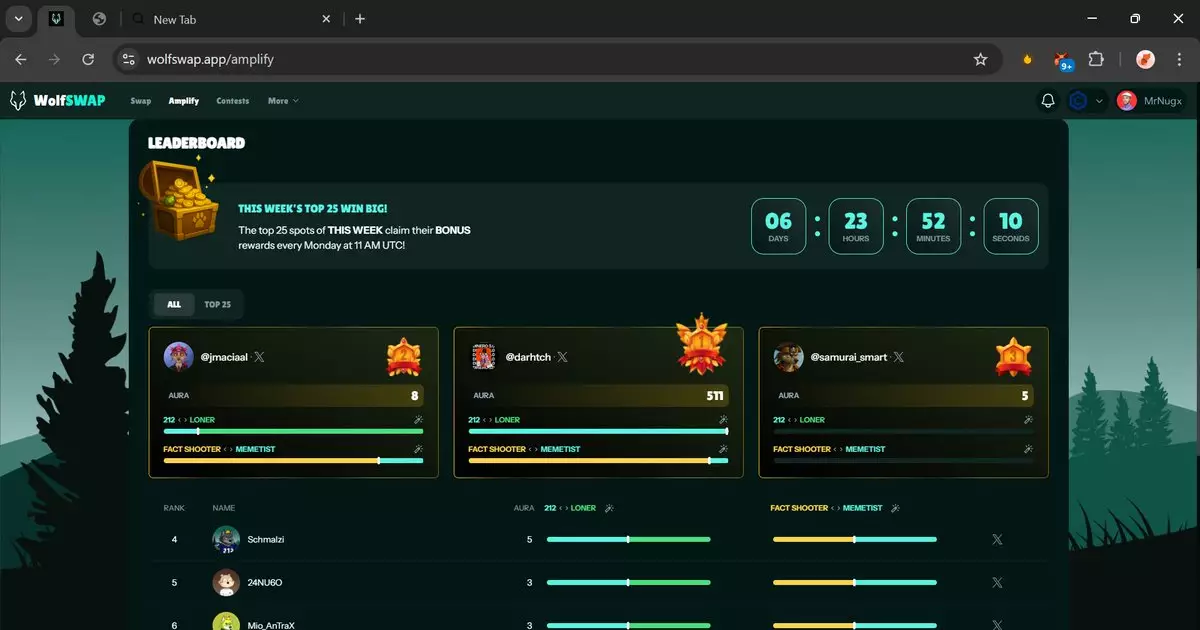Image resolution: width=1200 pixels, height=630 pixels.
Task: Switch leaderboard filter to TOP 25
Action: tap(217, 305)
